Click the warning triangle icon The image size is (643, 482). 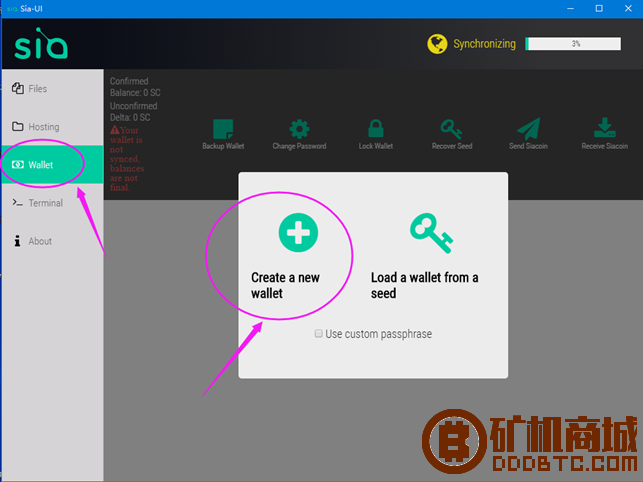(x=114, y=130)
